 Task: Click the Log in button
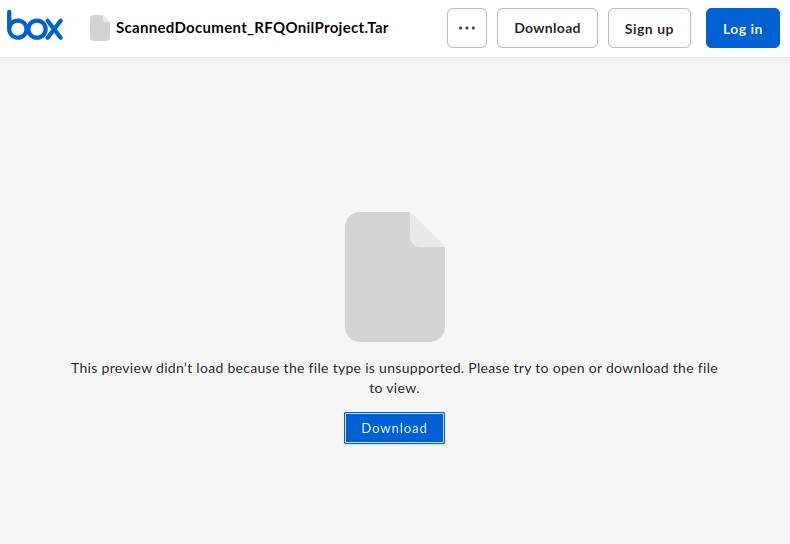coord(743,28)
